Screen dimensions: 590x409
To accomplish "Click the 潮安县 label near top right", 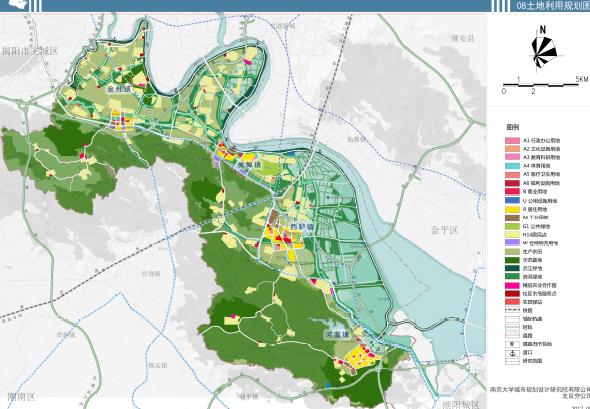I will pos(463,39).
